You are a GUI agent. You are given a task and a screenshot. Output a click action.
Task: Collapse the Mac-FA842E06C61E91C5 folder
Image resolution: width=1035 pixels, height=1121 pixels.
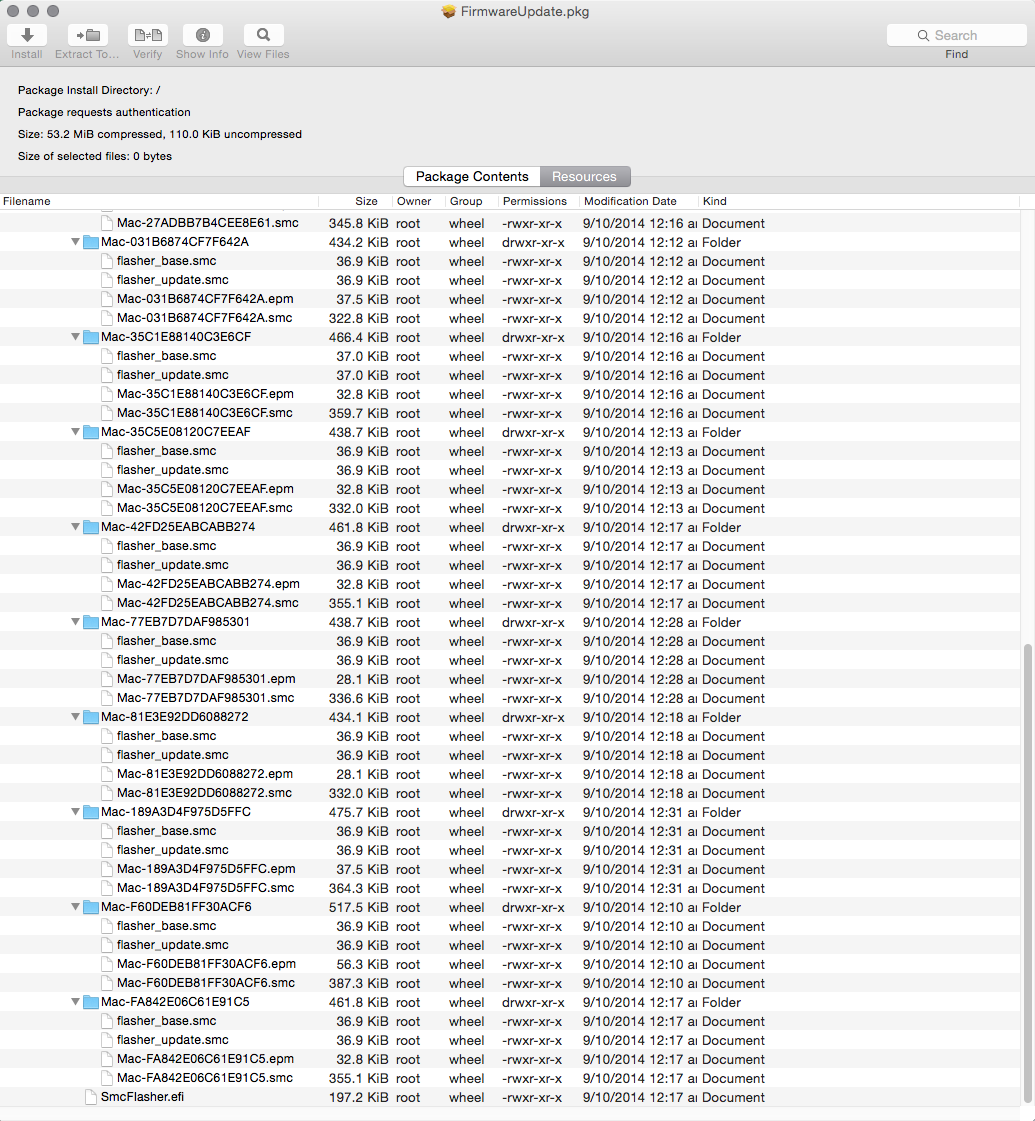(x=75, y=1003)
